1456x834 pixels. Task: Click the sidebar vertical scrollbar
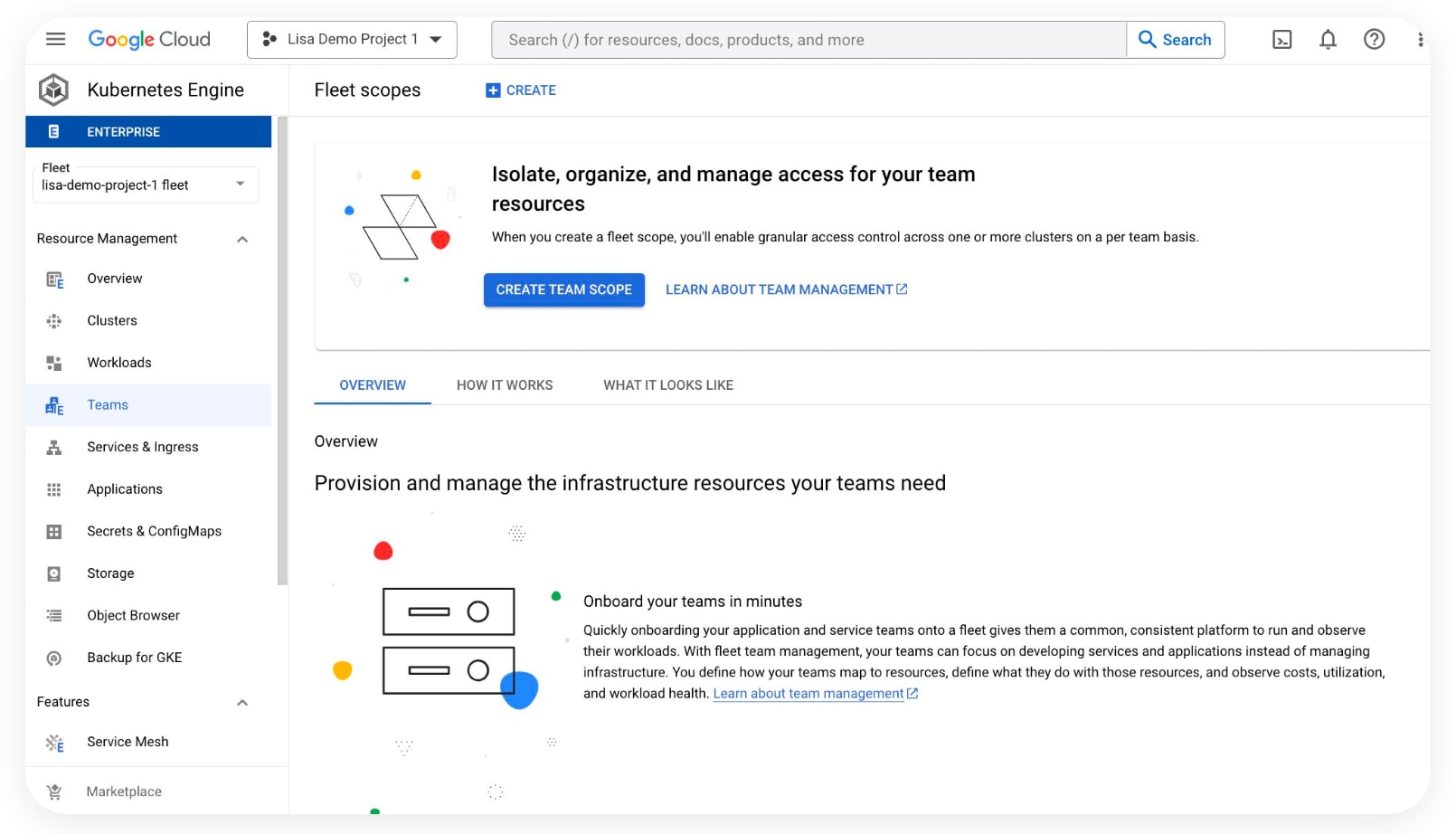click(282, 351)
